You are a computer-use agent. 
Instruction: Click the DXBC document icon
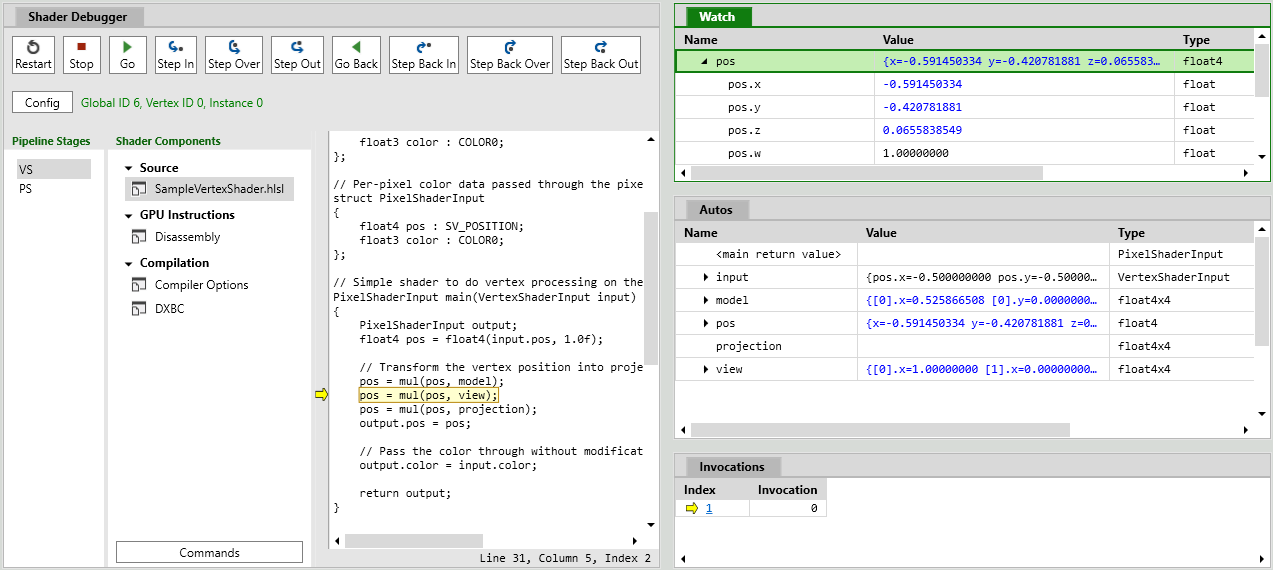(x=138, y=308)
